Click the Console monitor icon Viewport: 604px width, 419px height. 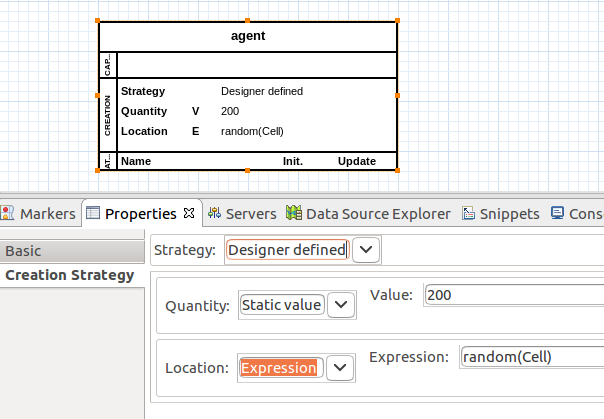tap(557, 213)
